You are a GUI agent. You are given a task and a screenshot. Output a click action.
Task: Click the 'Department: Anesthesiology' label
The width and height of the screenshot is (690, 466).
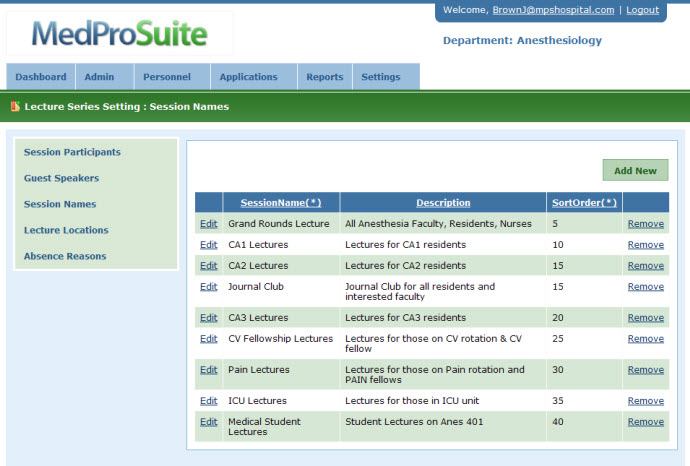[522, 40]
